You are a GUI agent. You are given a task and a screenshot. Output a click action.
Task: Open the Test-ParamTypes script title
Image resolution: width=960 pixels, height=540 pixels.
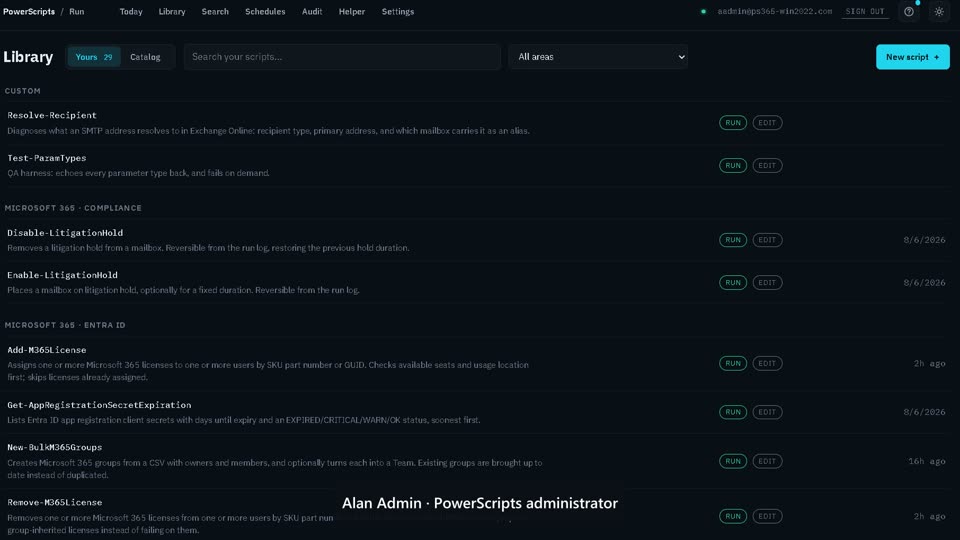47,158
